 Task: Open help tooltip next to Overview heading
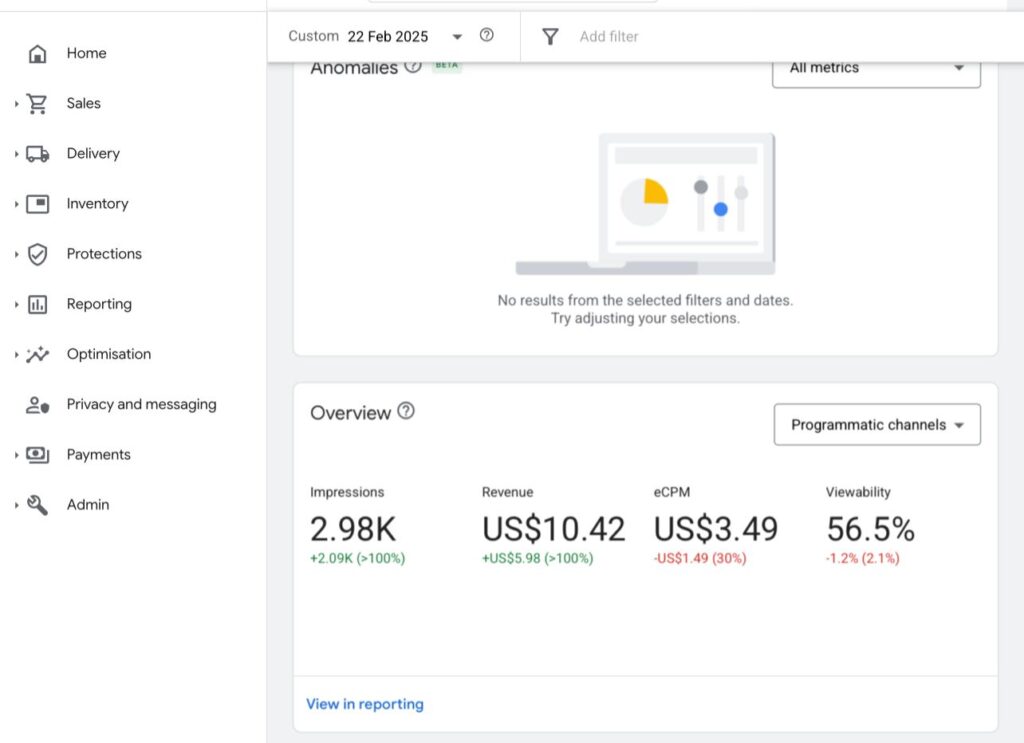point(406,411)
